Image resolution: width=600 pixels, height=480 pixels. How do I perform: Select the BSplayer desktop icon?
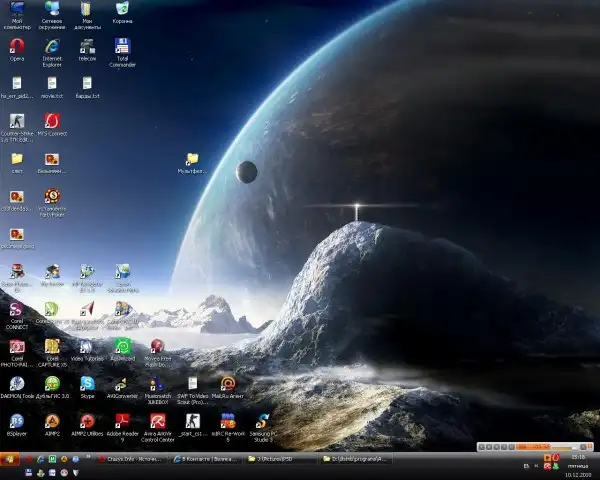click(x=17, y=421)
